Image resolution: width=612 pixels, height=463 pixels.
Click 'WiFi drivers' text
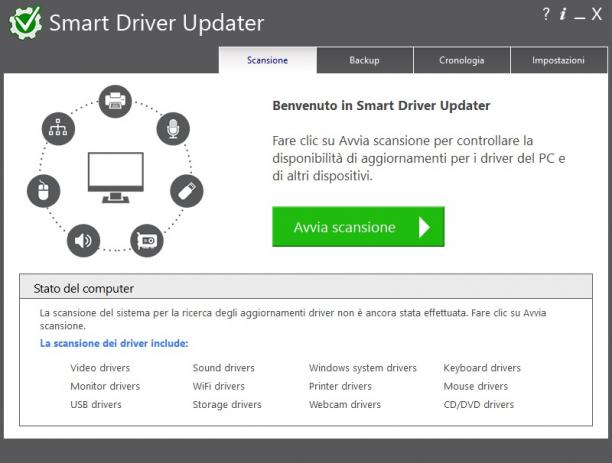[219, 386]
